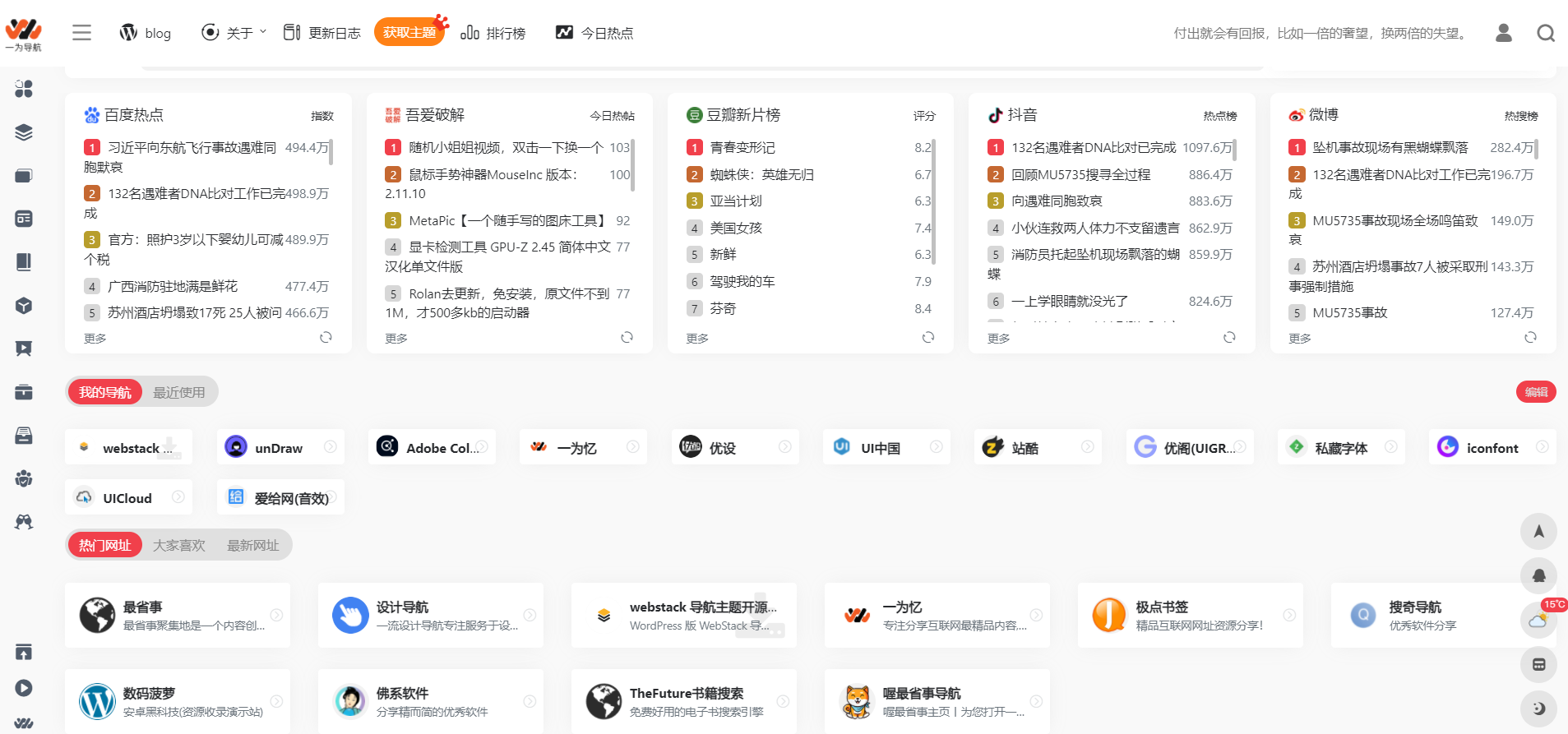Viewport: 1568px width, 734px height.
Task: Open the blog menu item
Action: [x=146, y=33]
